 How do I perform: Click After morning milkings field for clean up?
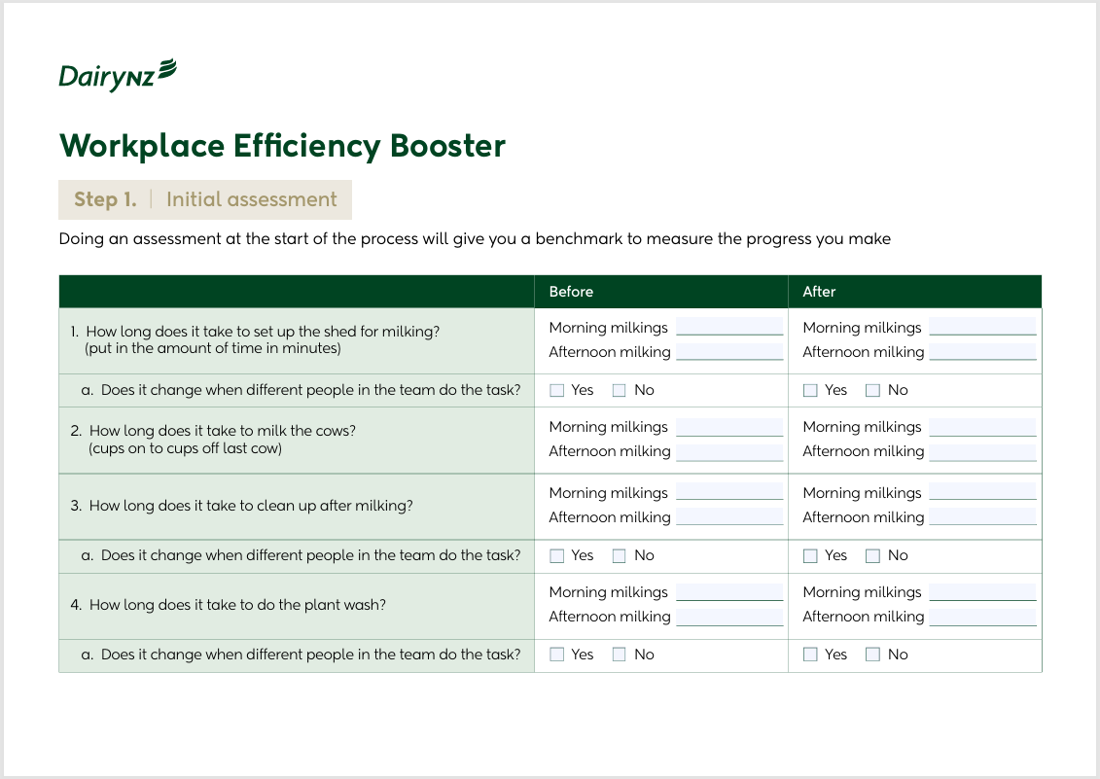point(983,492)
